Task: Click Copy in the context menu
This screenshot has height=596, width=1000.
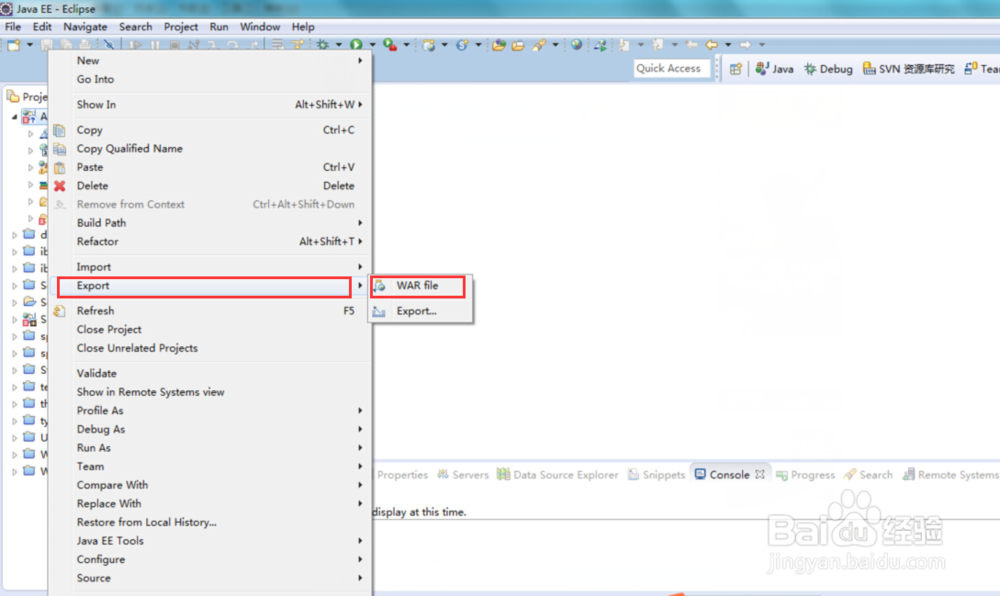Action: pyautogui.click(x=210, y=130)
